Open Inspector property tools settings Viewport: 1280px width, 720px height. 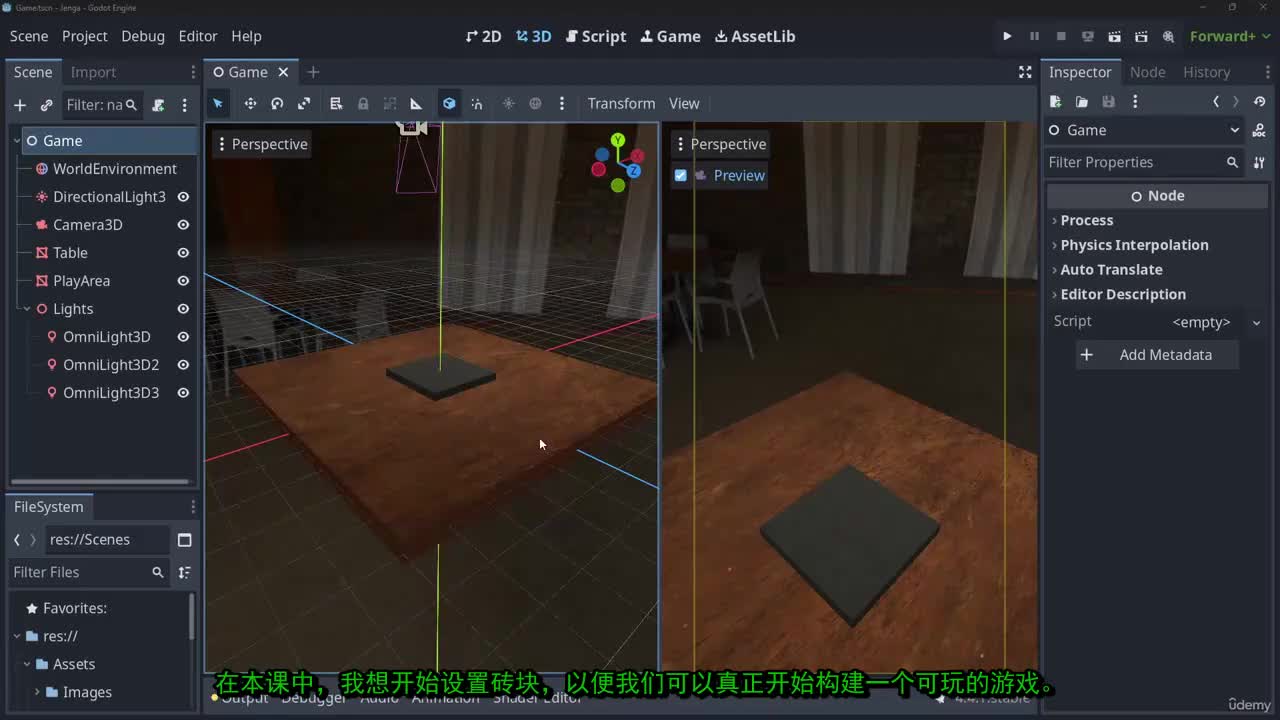pyautogui.click(x=1259, y=162)
